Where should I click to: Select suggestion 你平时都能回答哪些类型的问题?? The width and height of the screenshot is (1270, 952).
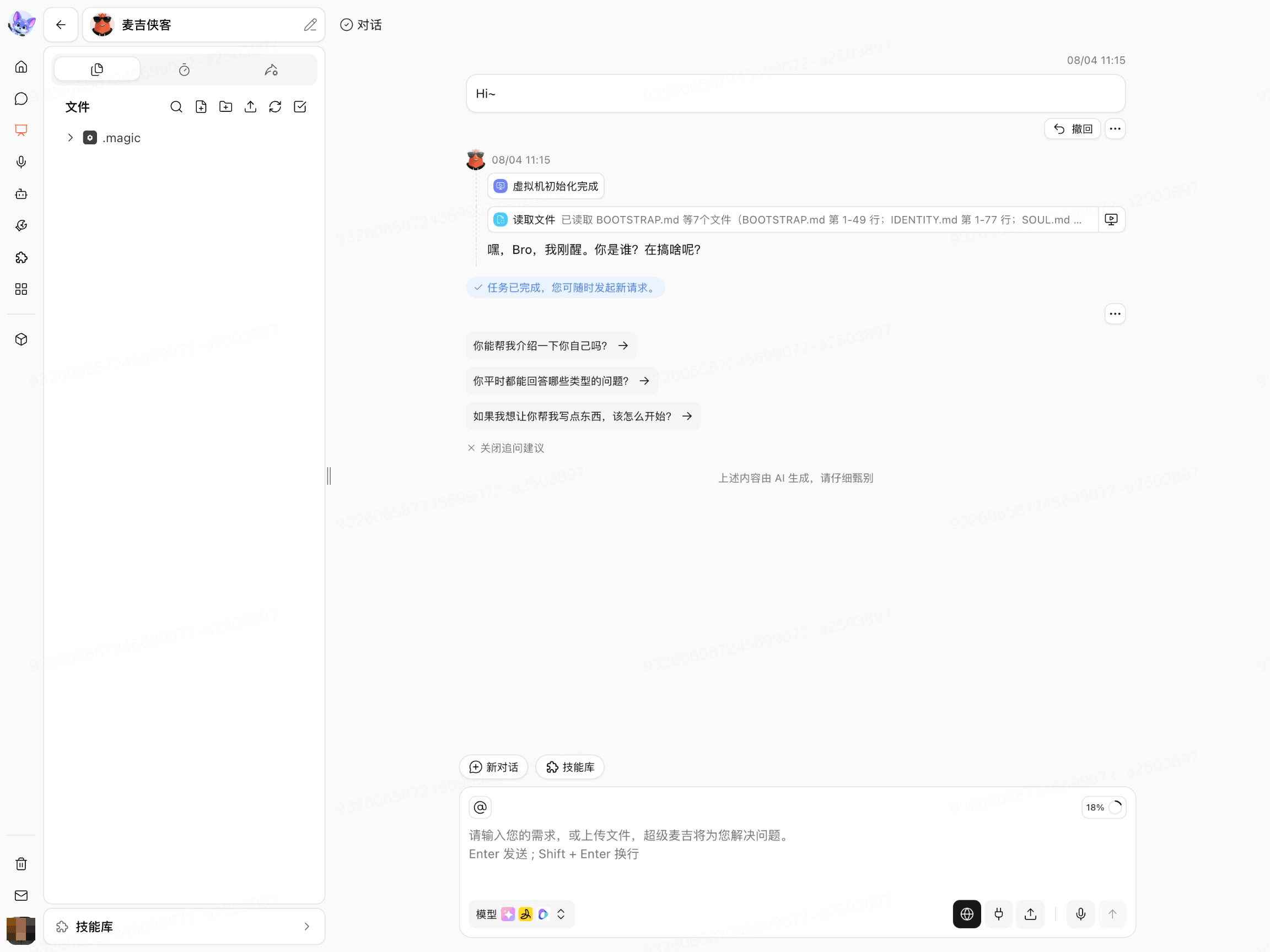pos(562,381)
